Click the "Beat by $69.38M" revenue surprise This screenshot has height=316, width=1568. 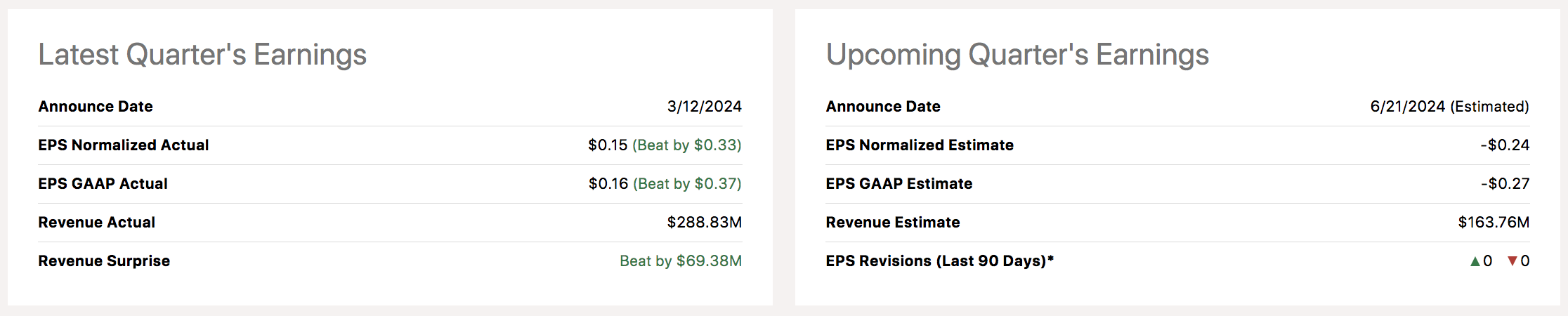click(680, 261)
